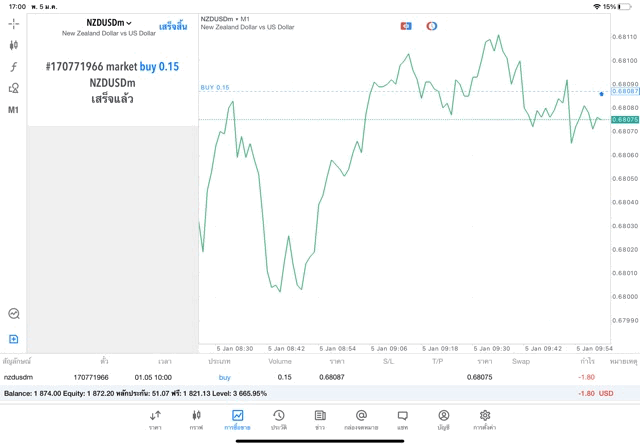This screenshot has height=447, width=640.
Task: Select the 0.68087 price level tag
Action: tap(625, 91)
